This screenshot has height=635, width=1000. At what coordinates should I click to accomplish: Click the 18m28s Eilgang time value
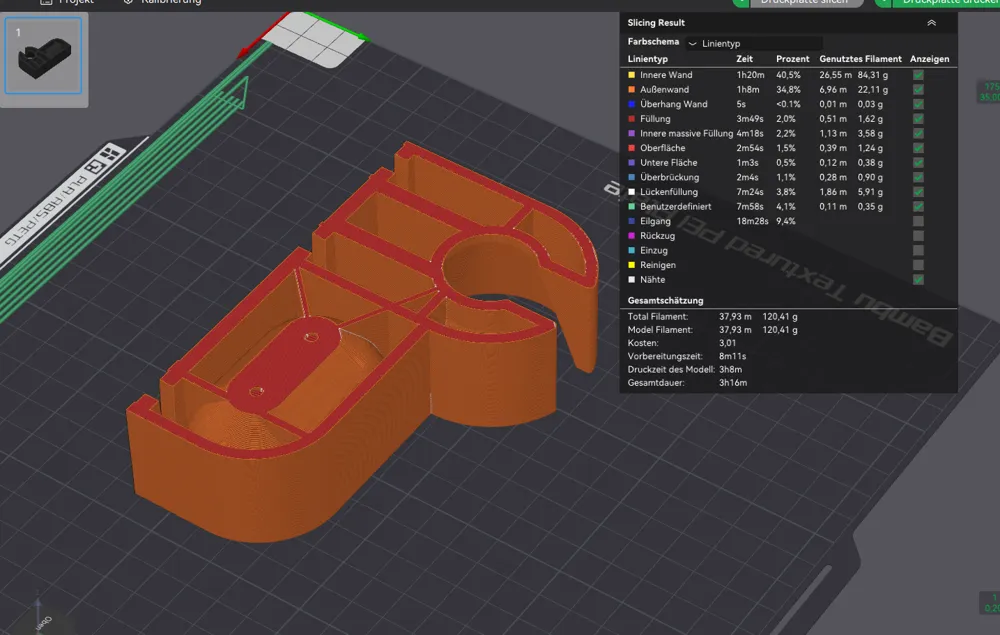(x=752, y=221)
